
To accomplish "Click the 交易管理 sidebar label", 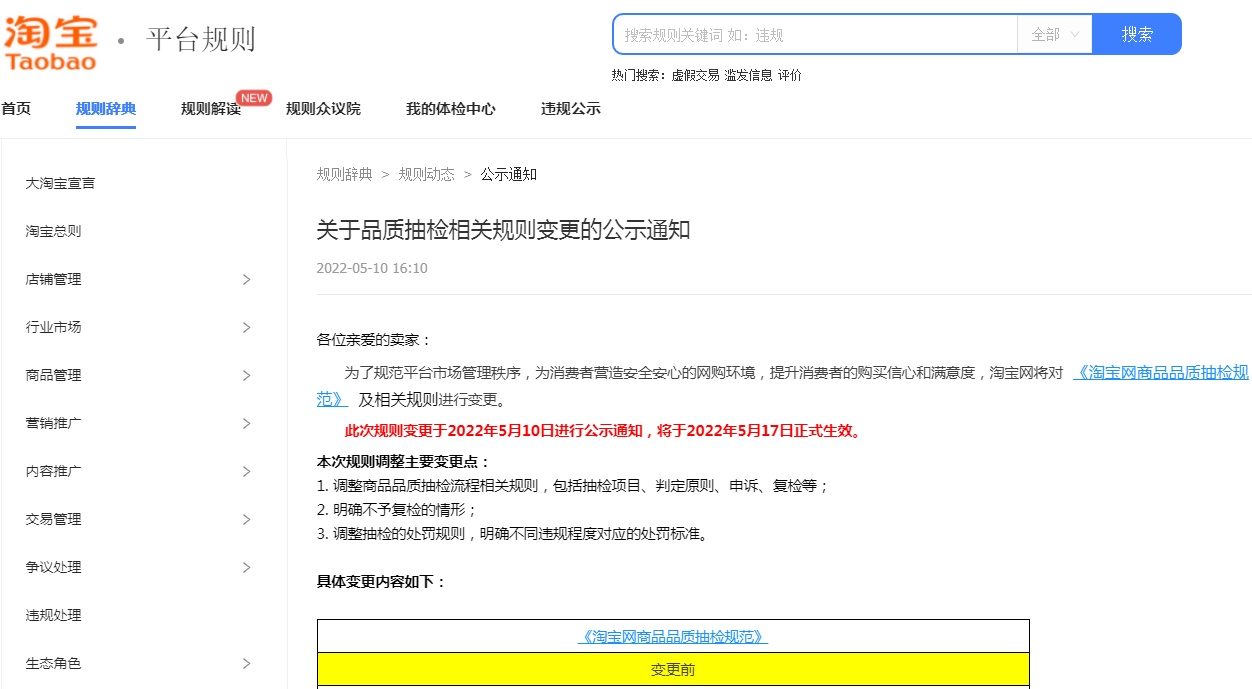I will click(x=54, y=519).
